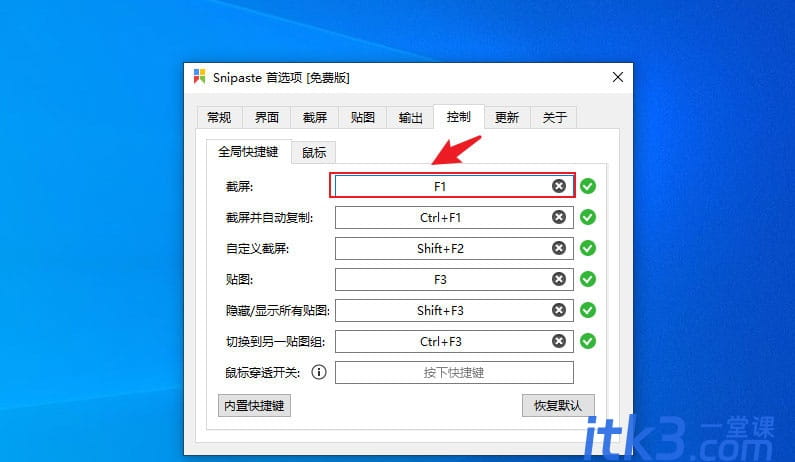Clear the 截屏 F1 hotkey field
The image size is (795, 462).
[559, 186]
